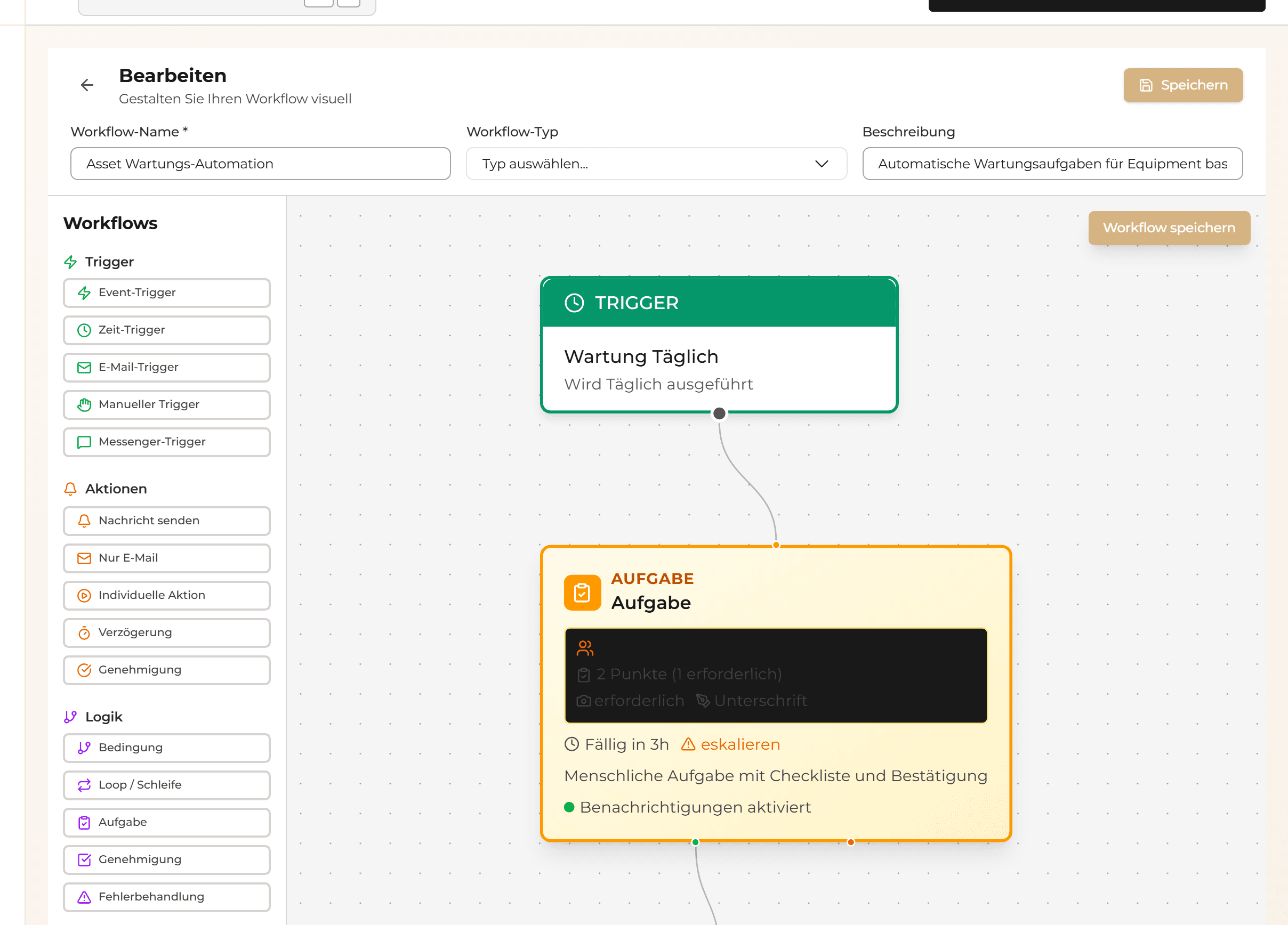Click the eskalieren link on the task node

coord(740,744)
